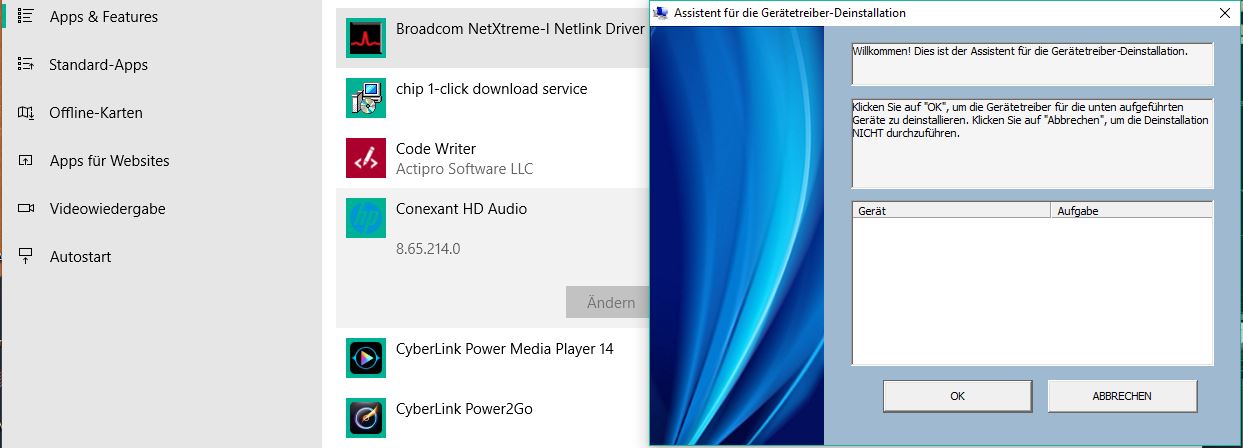Click the Ändern button
1243x448 pixels.
pos(610,303)
